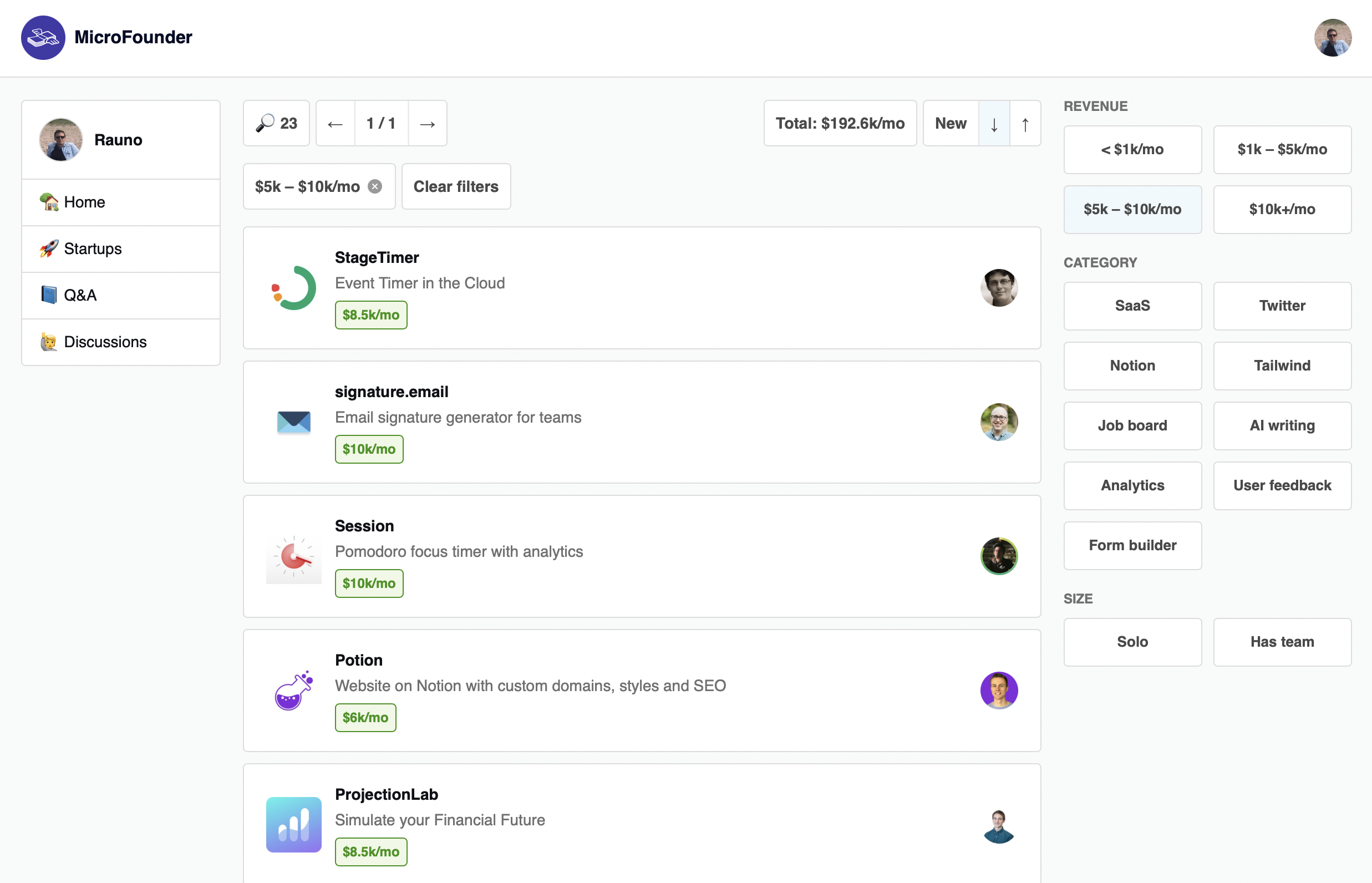
Task: Select the AI writing category
Action: point(1282,425)
